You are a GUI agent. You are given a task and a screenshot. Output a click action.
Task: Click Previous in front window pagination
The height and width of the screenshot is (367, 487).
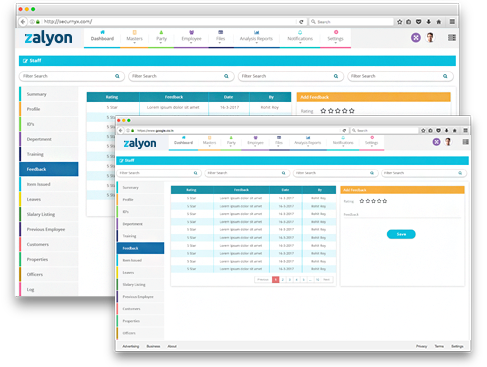click(263, 279)
